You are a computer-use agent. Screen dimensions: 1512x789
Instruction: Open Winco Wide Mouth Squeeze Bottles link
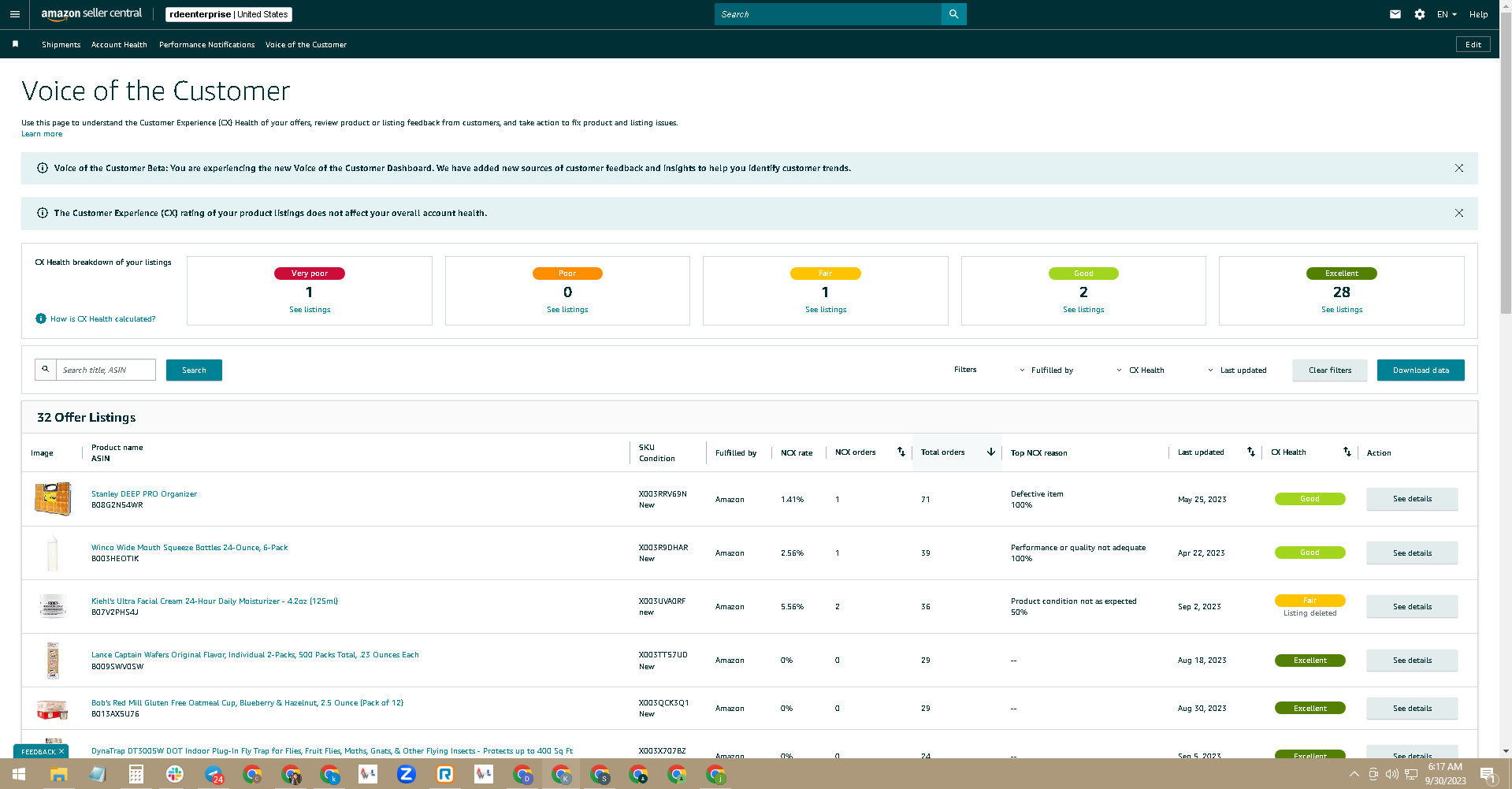(x=189, y=547)
